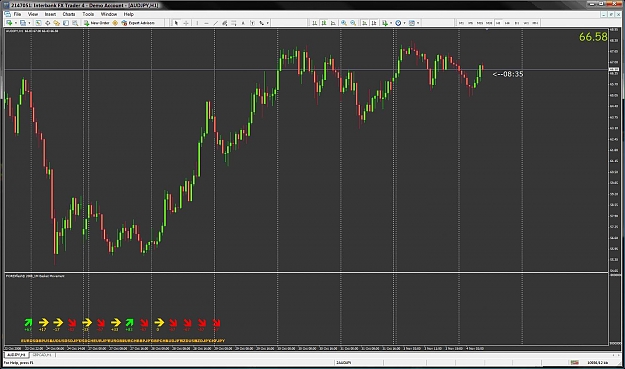Expand the Profiles dropdown arrow

(x=29, y=23)
